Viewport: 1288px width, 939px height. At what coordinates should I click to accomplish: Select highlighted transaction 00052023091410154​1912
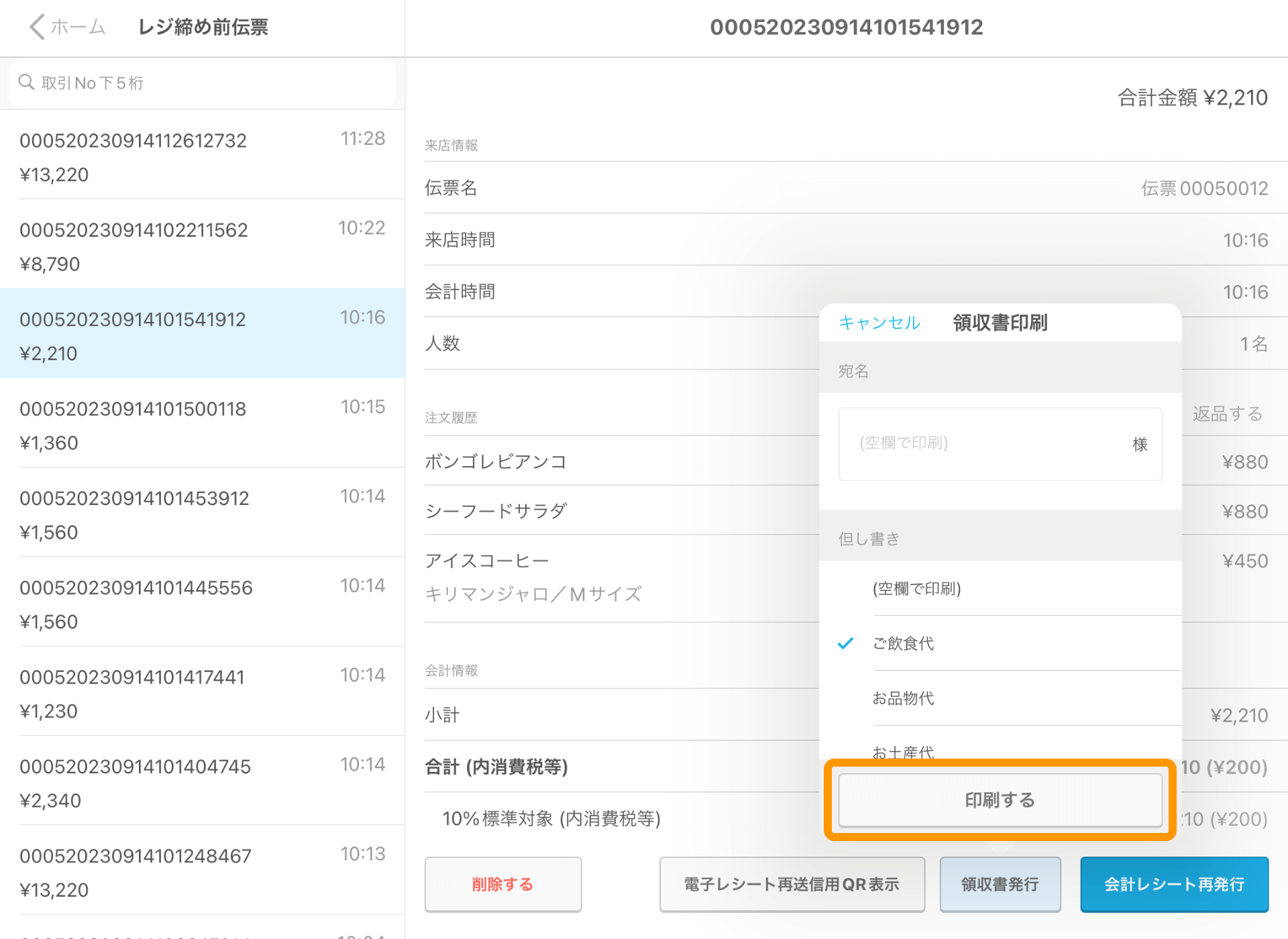pyautogui.click(x=202, y=333)
